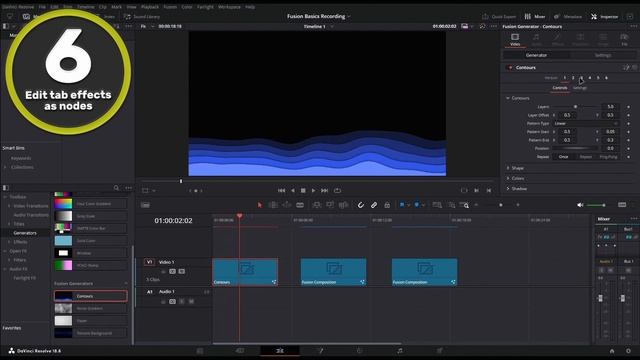Open the Metadata panel button
The height and width of the screenshot is (360, 640).
[x=568, y=17]
